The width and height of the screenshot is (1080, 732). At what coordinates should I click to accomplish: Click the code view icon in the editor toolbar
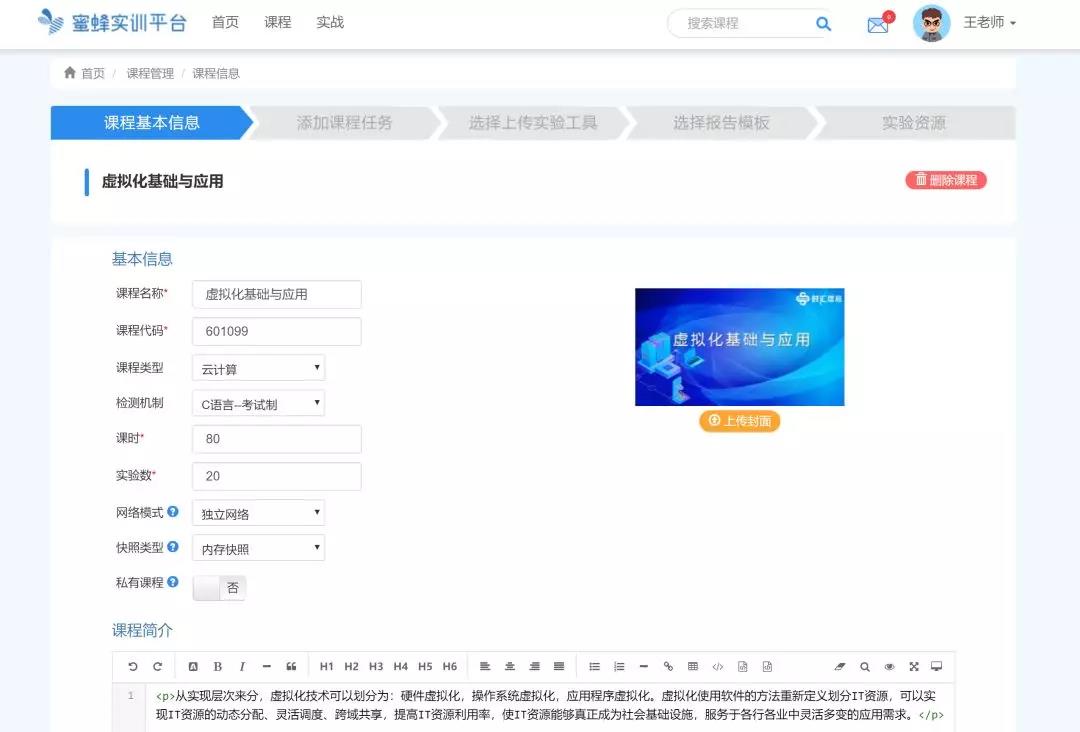pos(716,666)
